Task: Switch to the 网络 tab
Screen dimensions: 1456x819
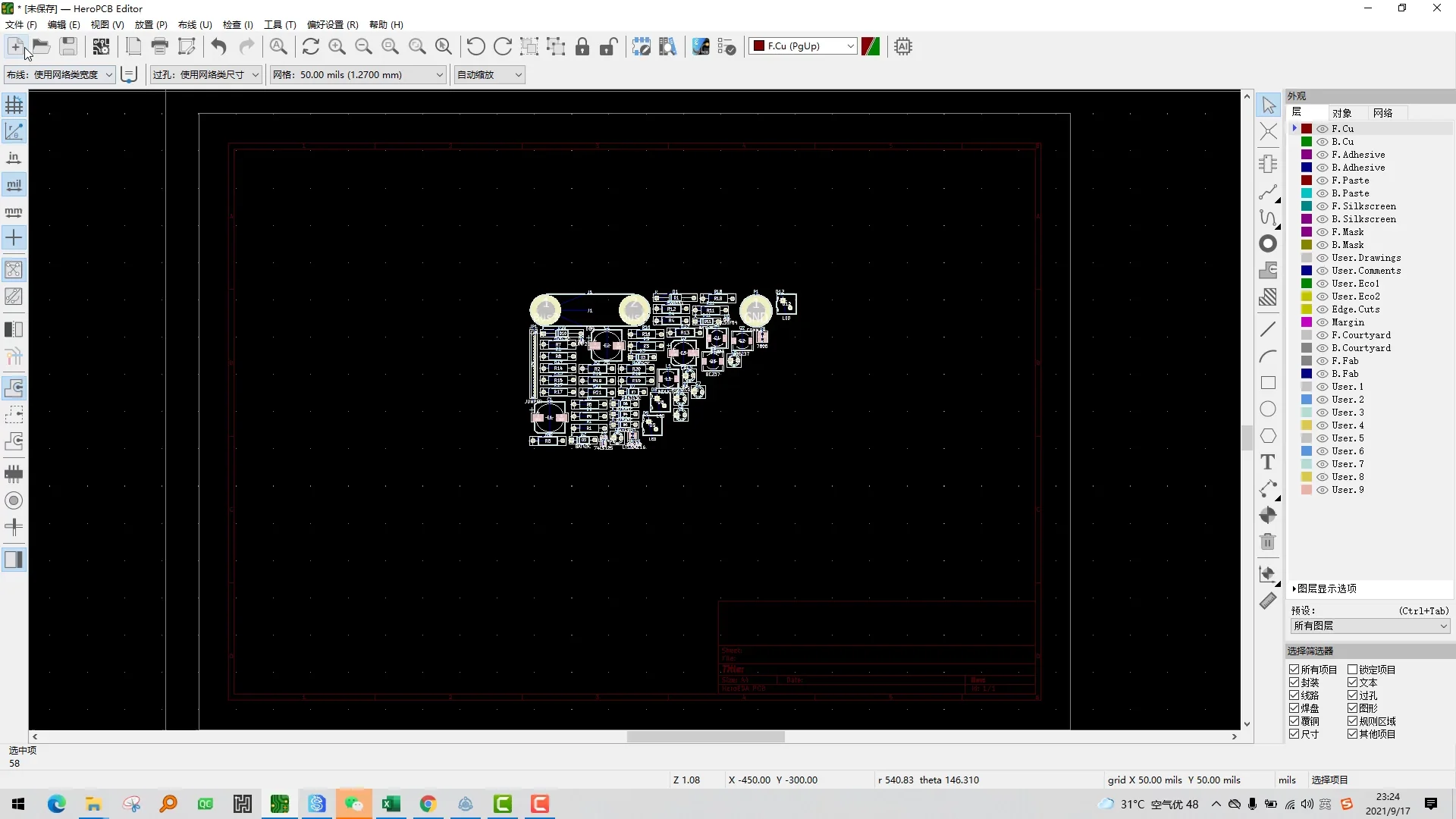Action: pos(1383,112)
